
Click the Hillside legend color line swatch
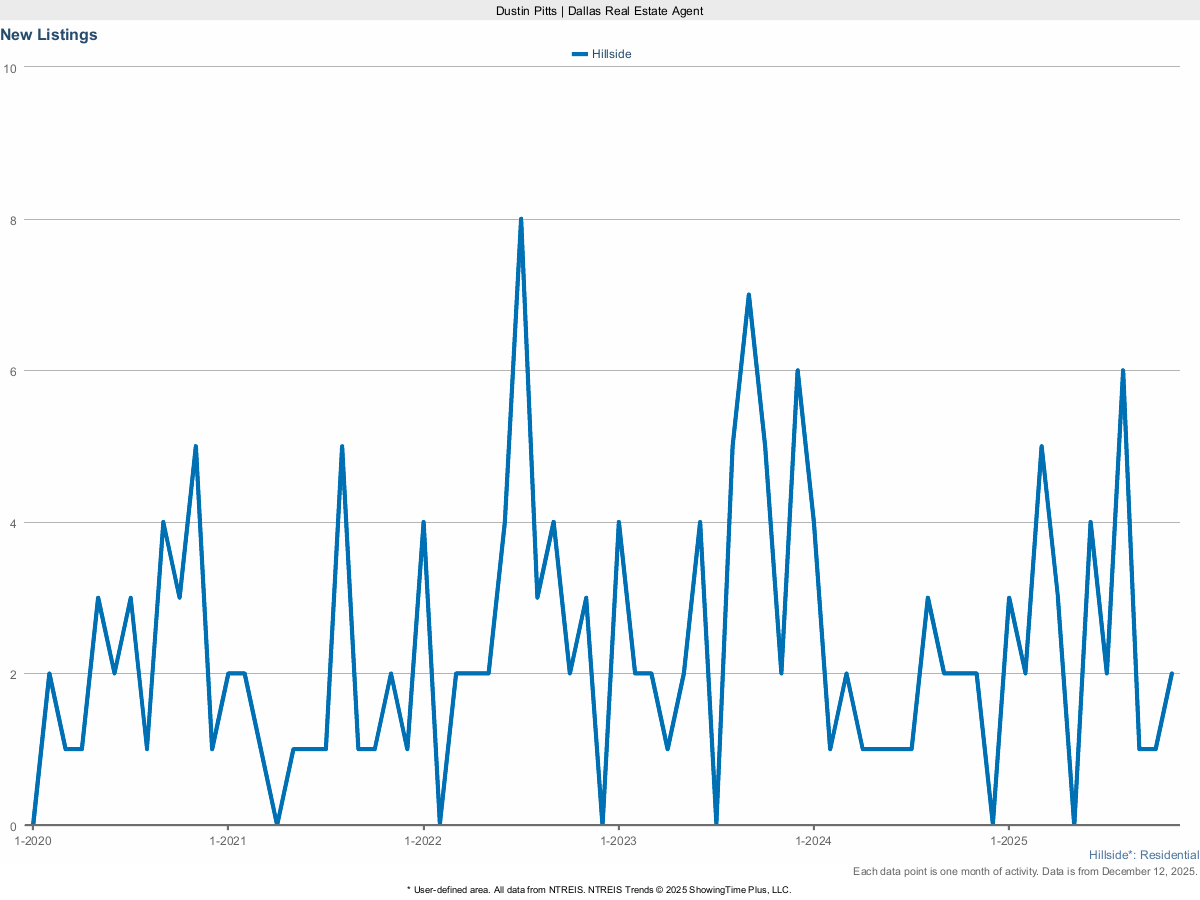(x=579, y=54)
